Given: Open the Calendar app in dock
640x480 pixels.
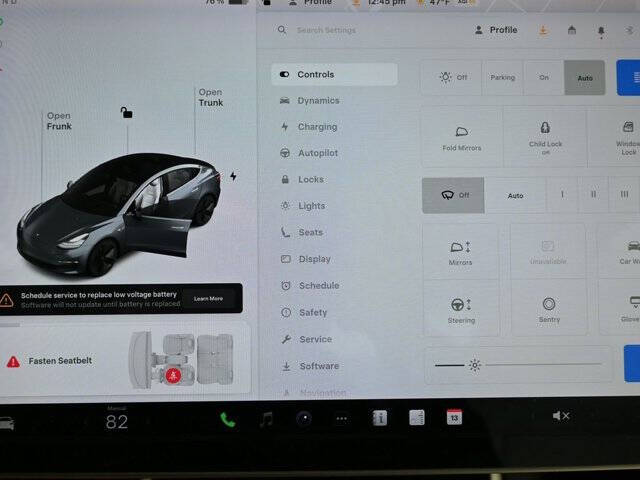Looking at the screenshot, I should pyautogui.click(x=454, y=417).
